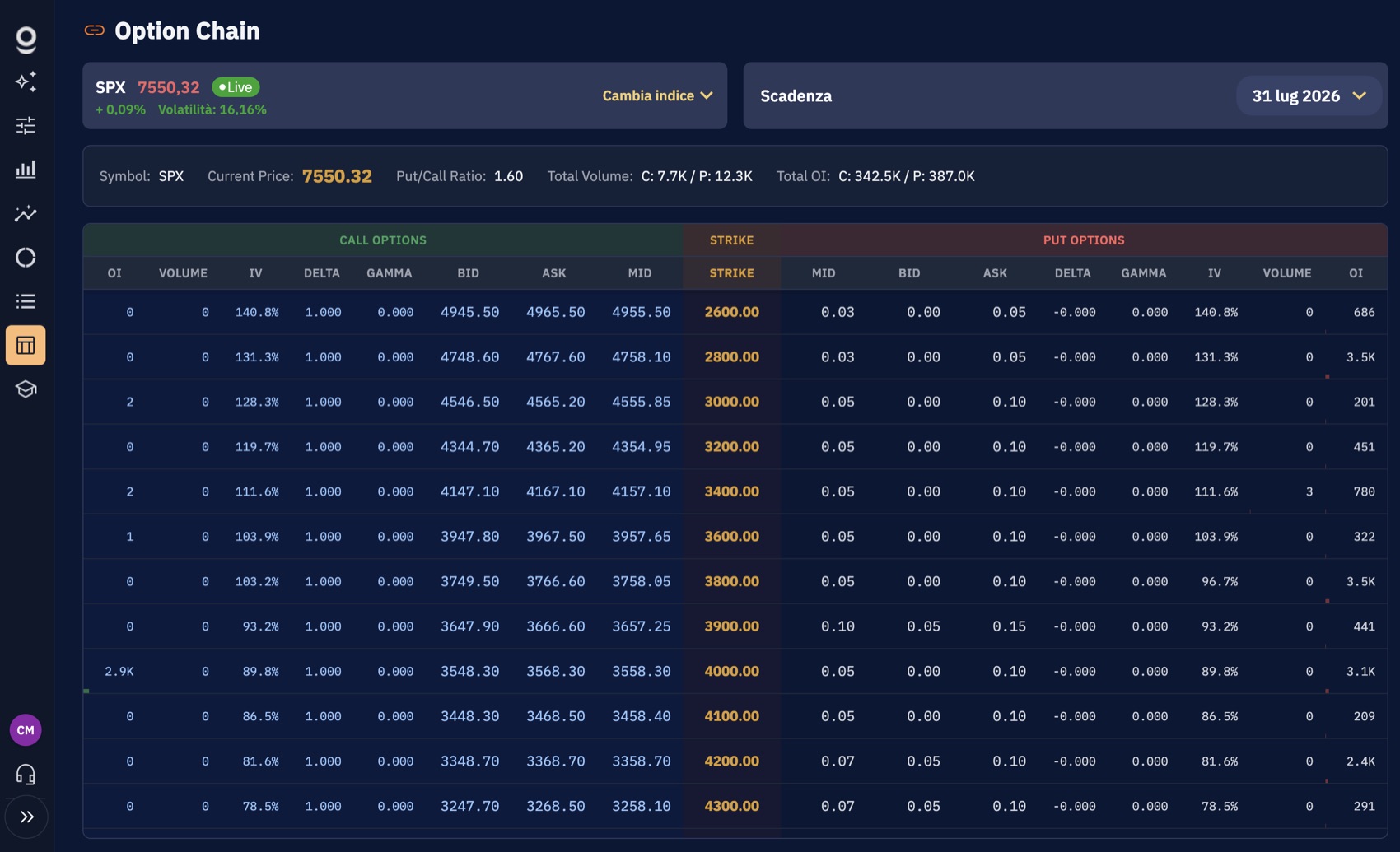Click the Current Price 7550.32 value
Viewport: 1400px width, 852px height.
click(337, 176)
